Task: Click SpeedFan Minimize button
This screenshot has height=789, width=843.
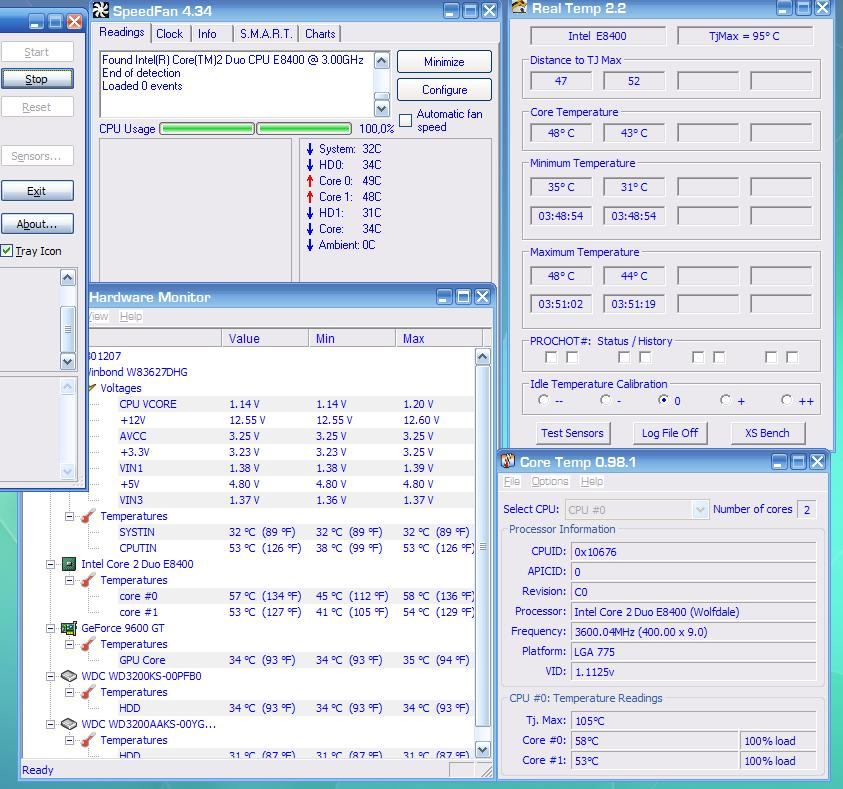Action: [444, 61]
